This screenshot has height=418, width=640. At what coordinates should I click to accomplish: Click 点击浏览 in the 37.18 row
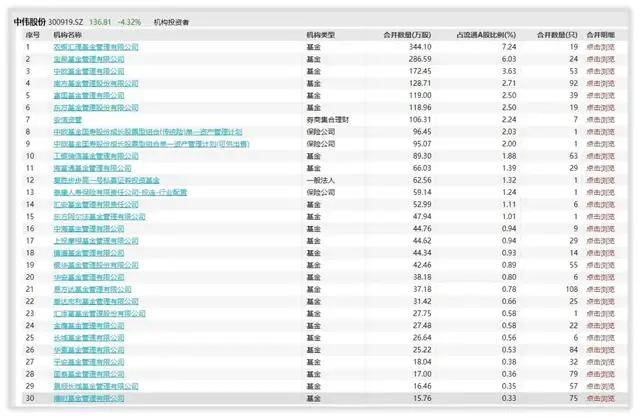(600, 289)
